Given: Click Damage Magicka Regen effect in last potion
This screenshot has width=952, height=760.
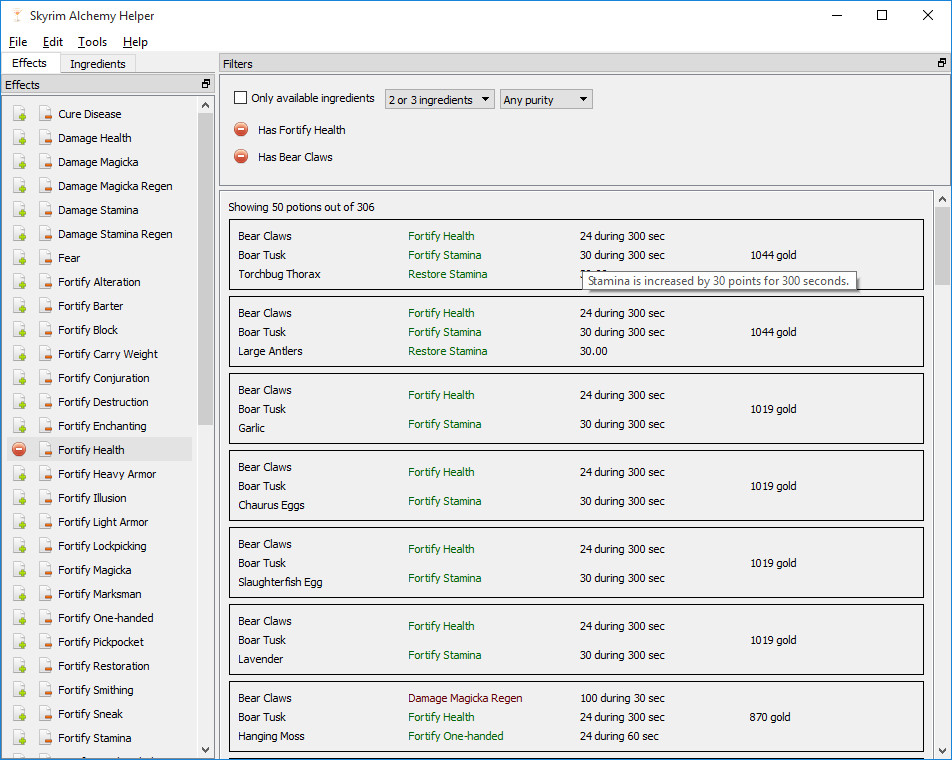Looking at the screenshot, I should pos(465,698).
